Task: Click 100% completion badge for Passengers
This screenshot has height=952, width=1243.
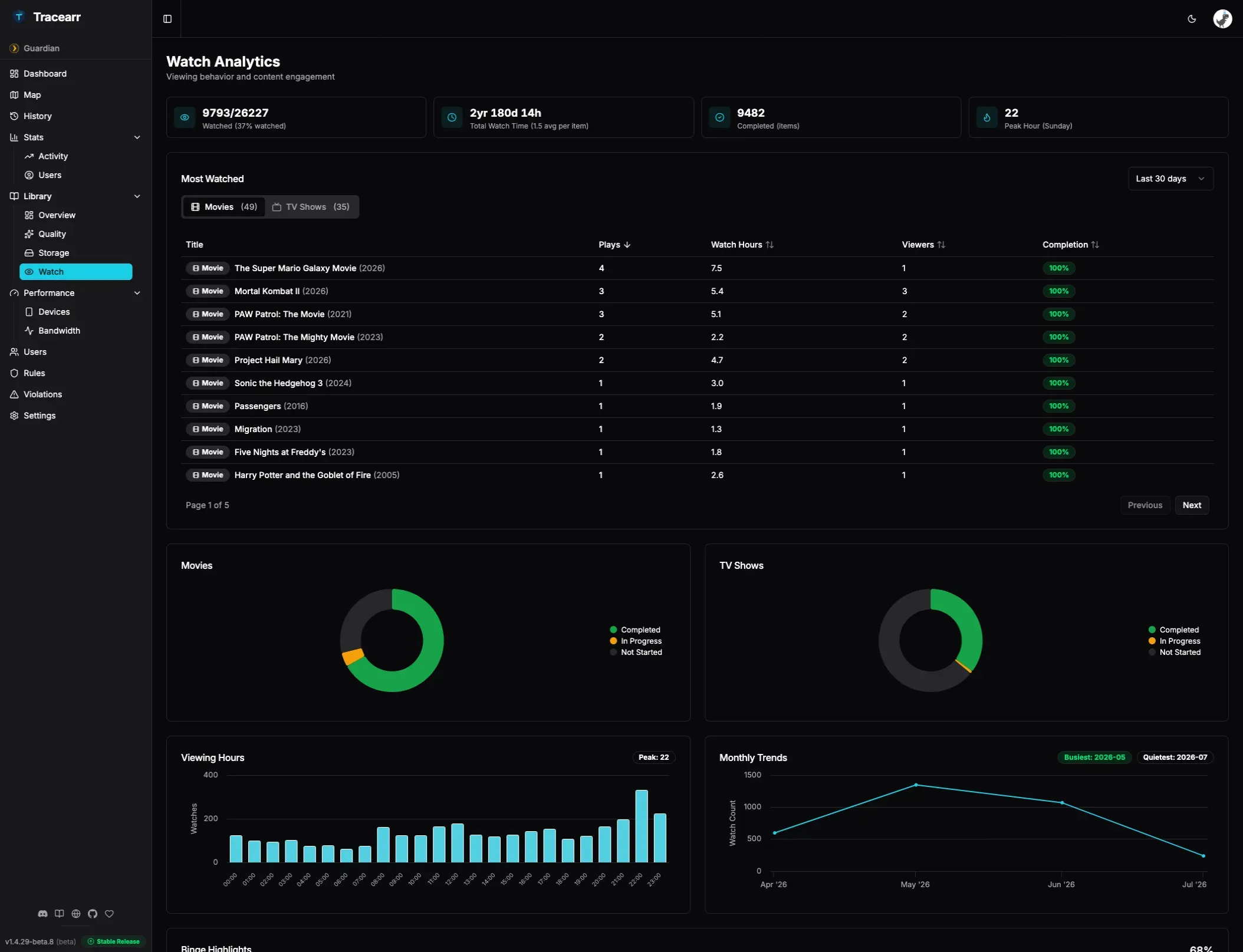Action: pyautogui.click(x=1058, y=406)
